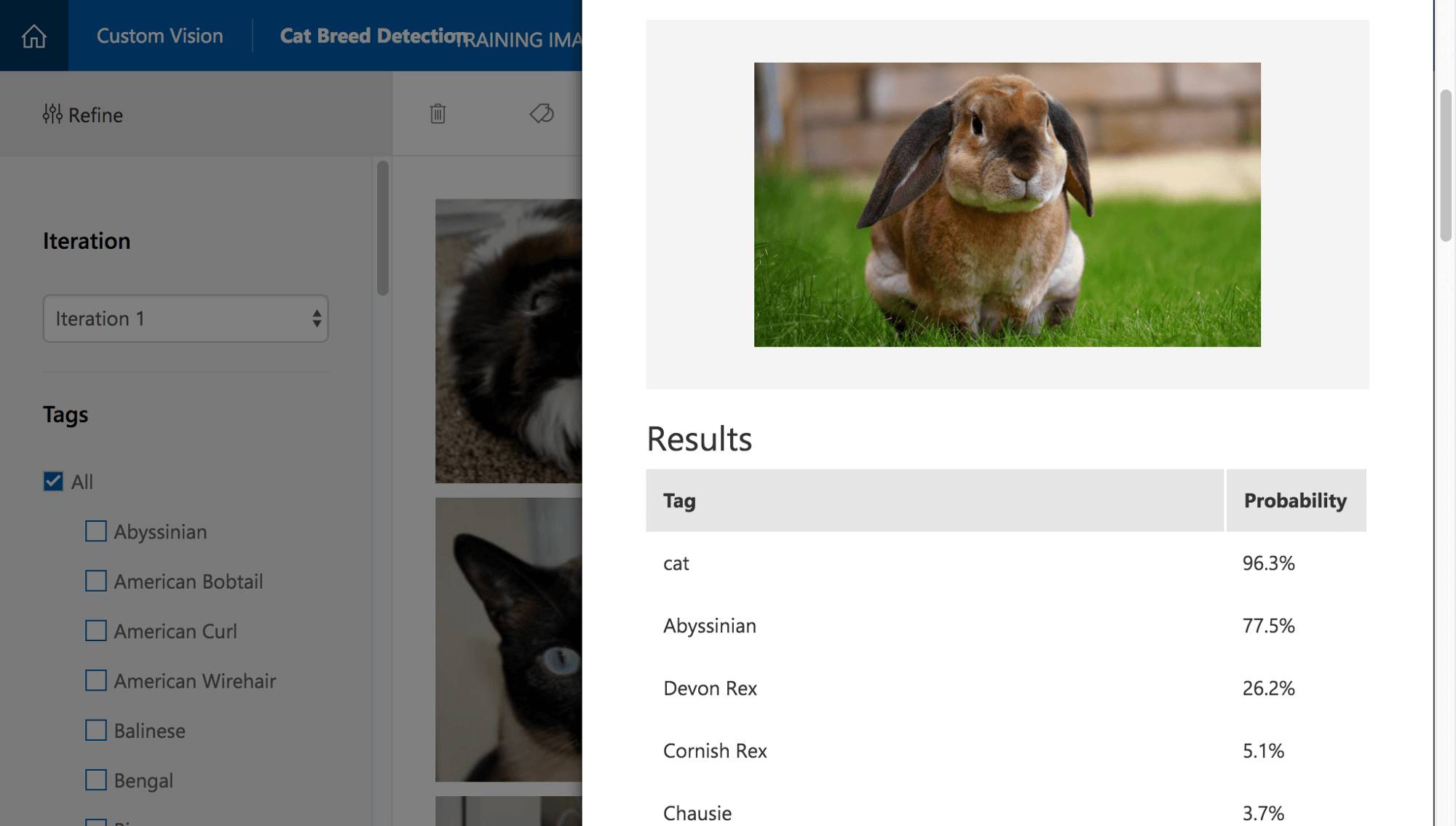Open the Iteration 1 dropdown
The width and height of the screenshot is (1456, 826).
(186, 319)
